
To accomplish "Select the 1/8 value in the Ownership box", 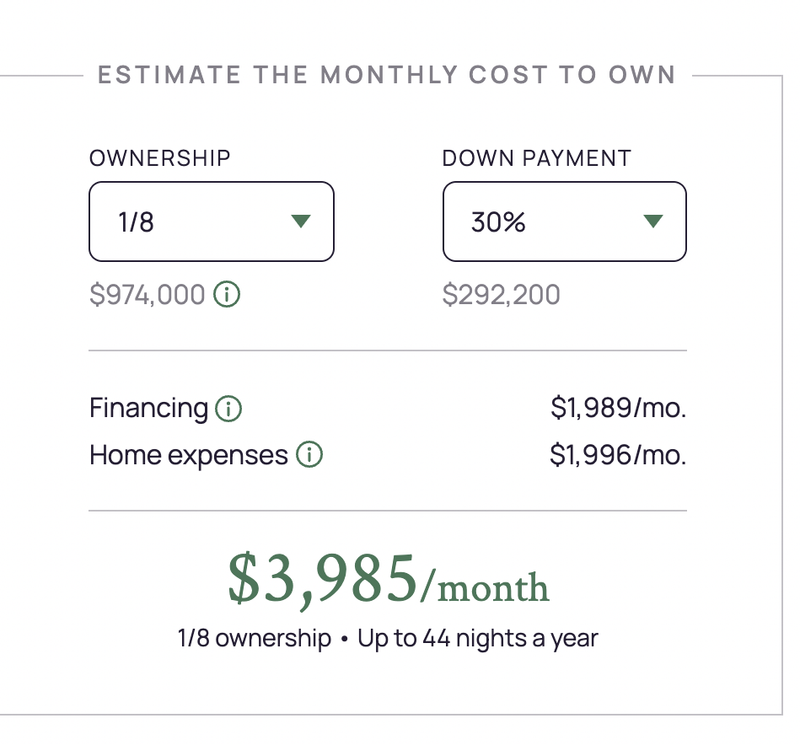I will click(136, 222).
